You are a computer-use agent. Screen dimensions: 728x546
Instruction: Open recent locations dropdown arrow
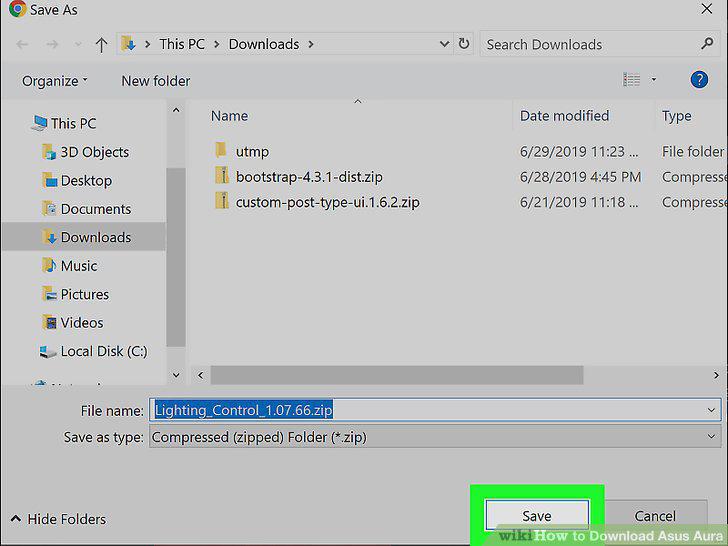click(78, 45)
